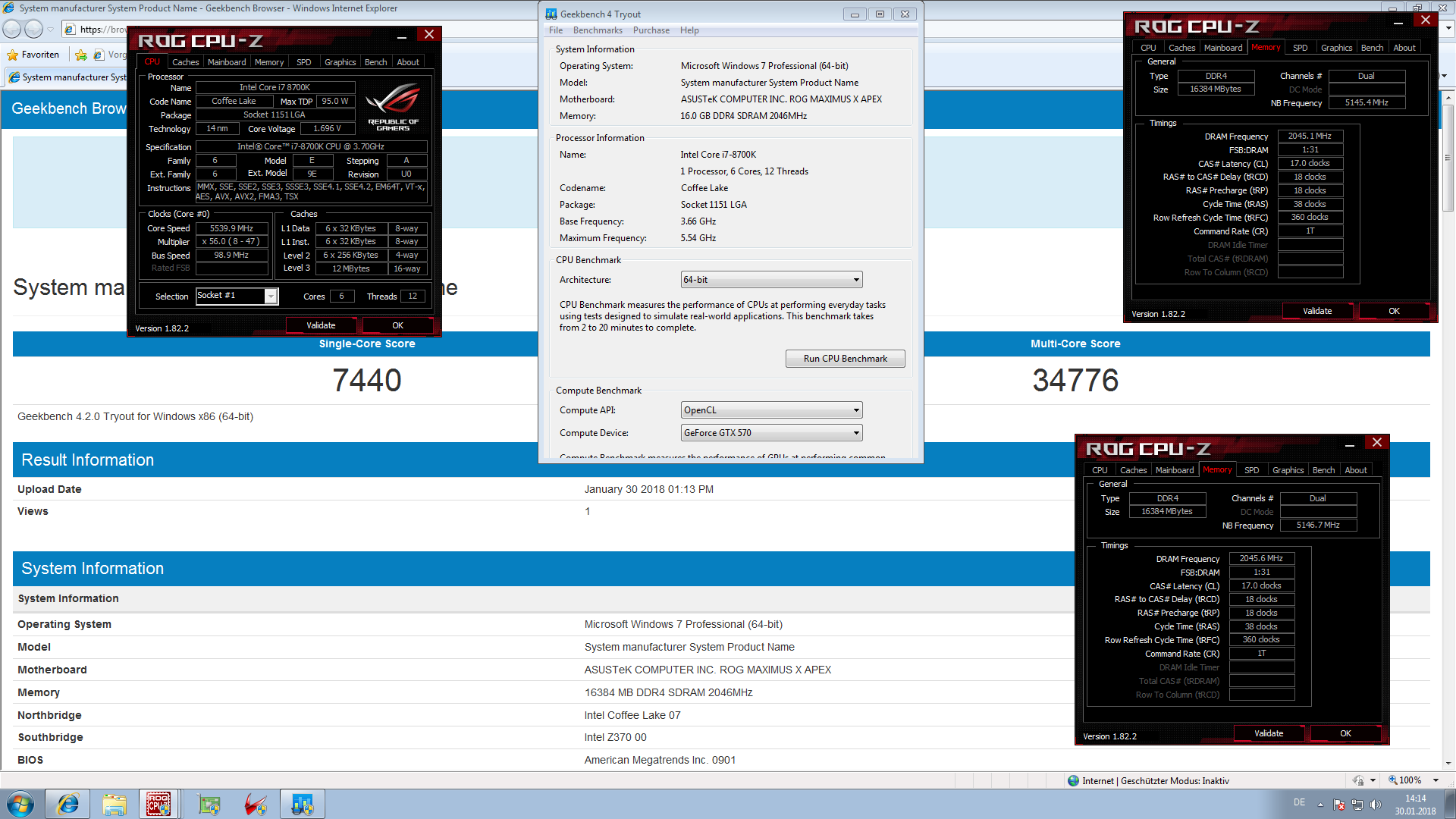Image resolution: width=1456 pixels, height=819 pixels.
Task: Click Run CPU Benchmark button
Action: (845, 359)
